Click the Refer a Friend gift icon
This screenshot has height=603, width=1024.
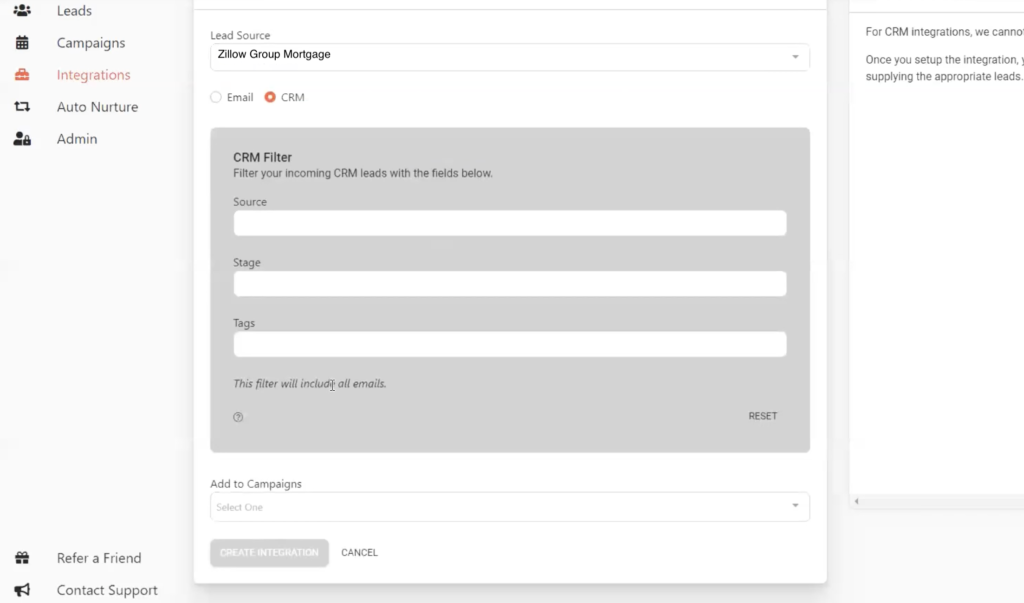pyautogui.click(x=22, y=558)
